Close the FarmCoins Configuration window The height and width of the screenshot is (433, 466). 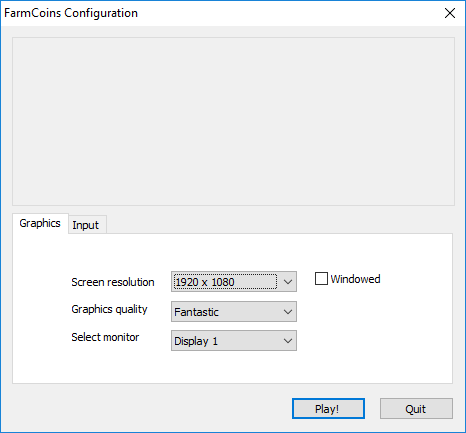click(x=450, y=13)
